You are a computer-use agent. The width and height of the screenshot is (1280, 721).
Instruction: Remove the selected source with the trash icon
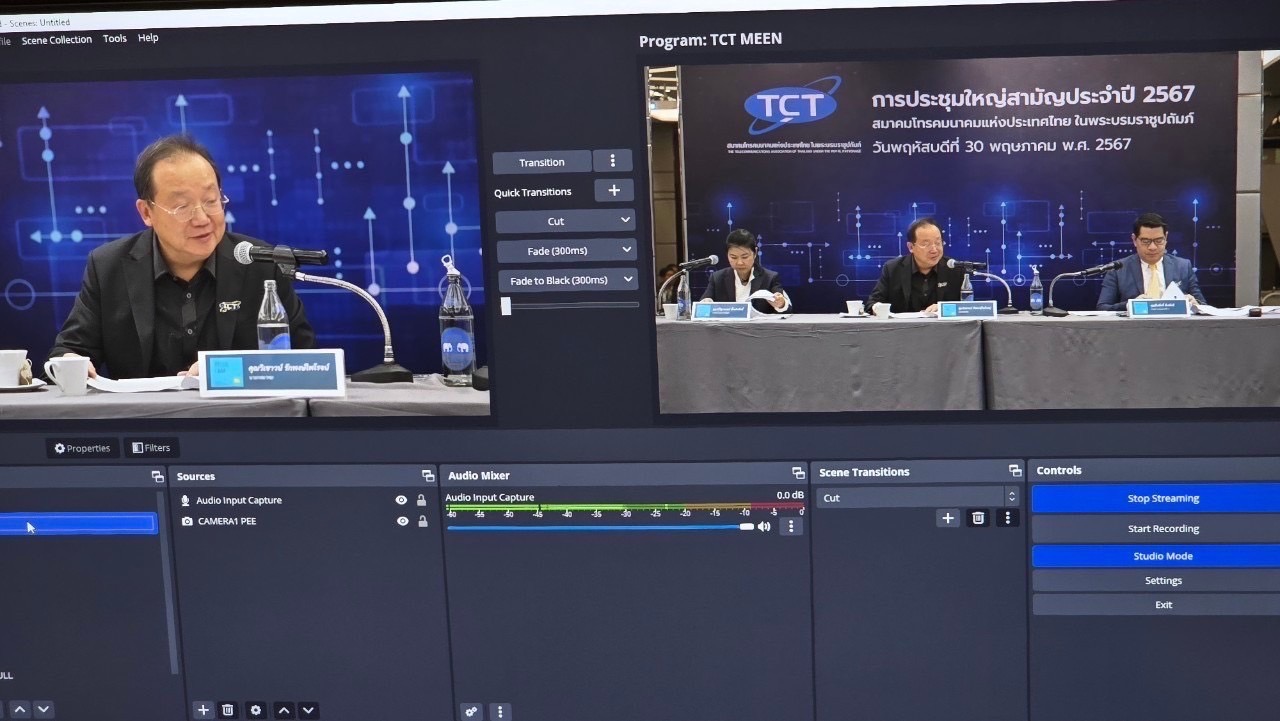pyautogui.click(x=228, y=710)
